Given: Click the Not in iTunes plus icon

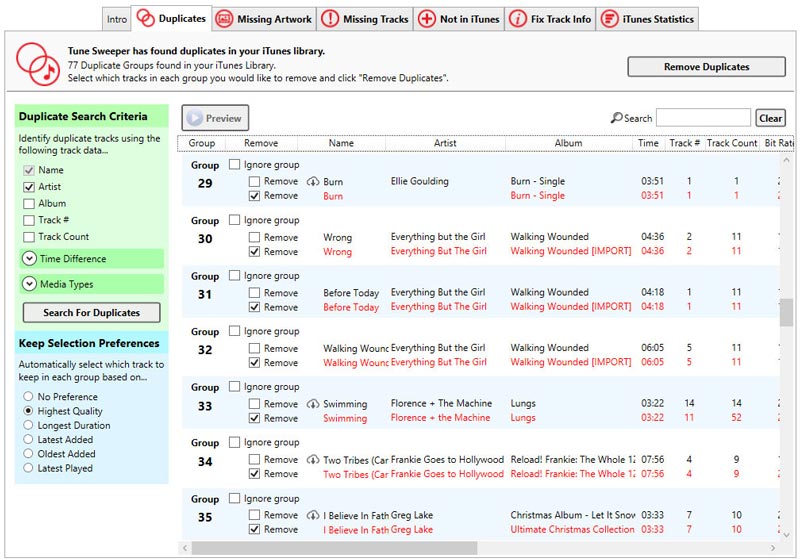Looking at the screenshot, I should (x=427, y=19).
